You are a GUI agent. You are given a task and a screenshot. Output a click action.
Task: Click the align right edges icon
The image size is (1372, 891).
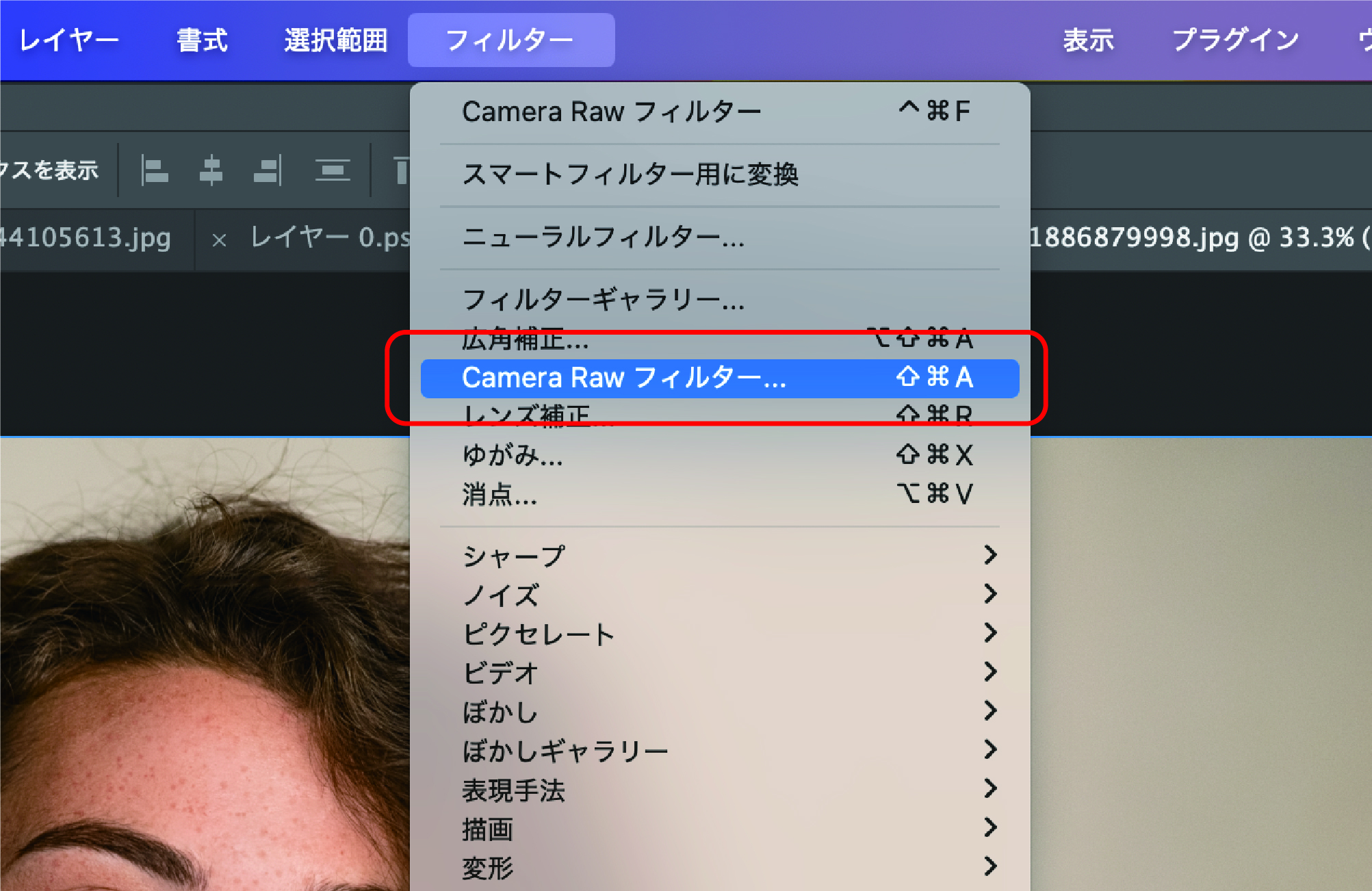tap(267, 170)
